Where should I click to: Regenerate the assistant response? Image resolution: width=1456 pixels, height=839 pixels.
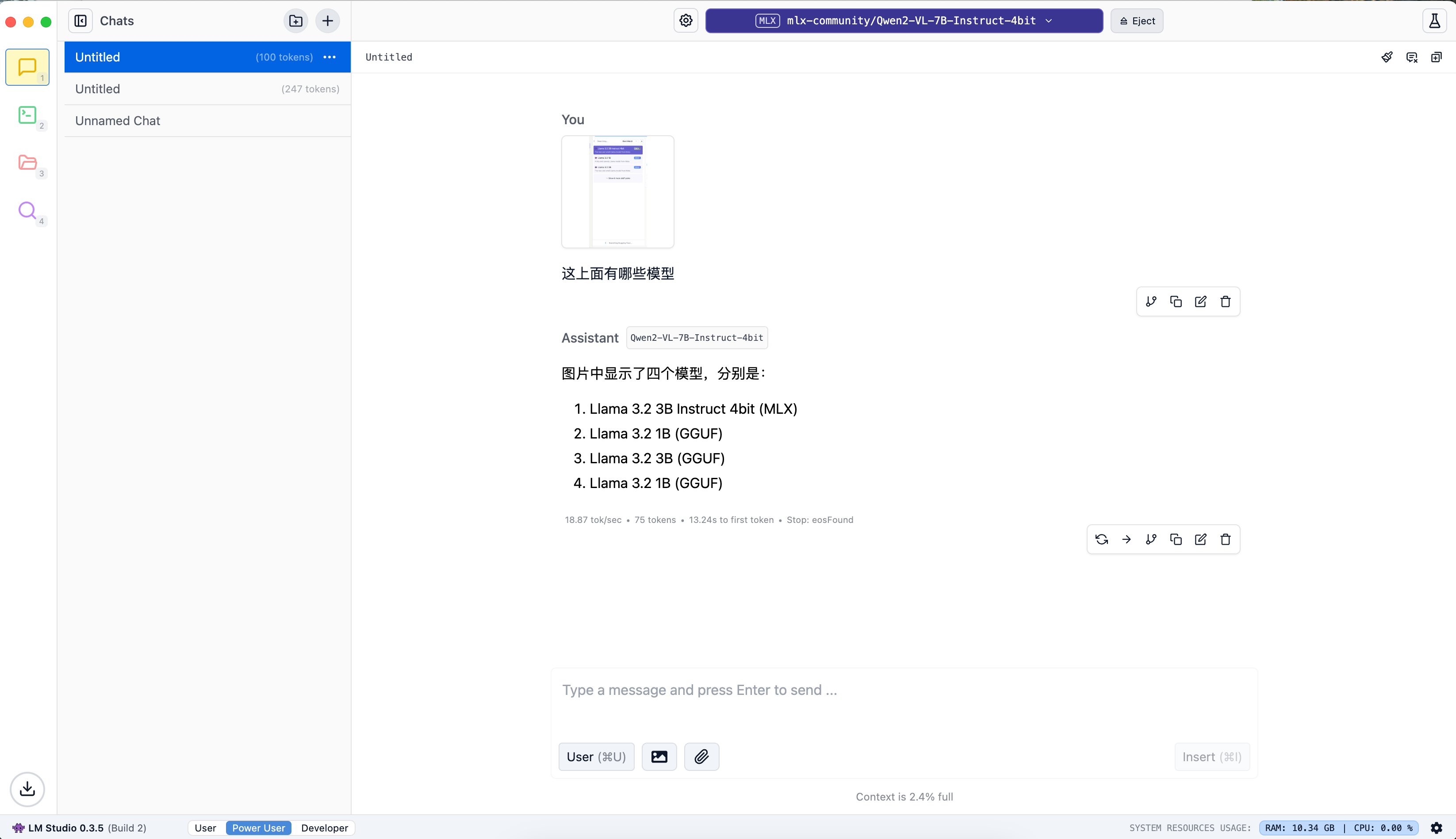(1102, 539)
